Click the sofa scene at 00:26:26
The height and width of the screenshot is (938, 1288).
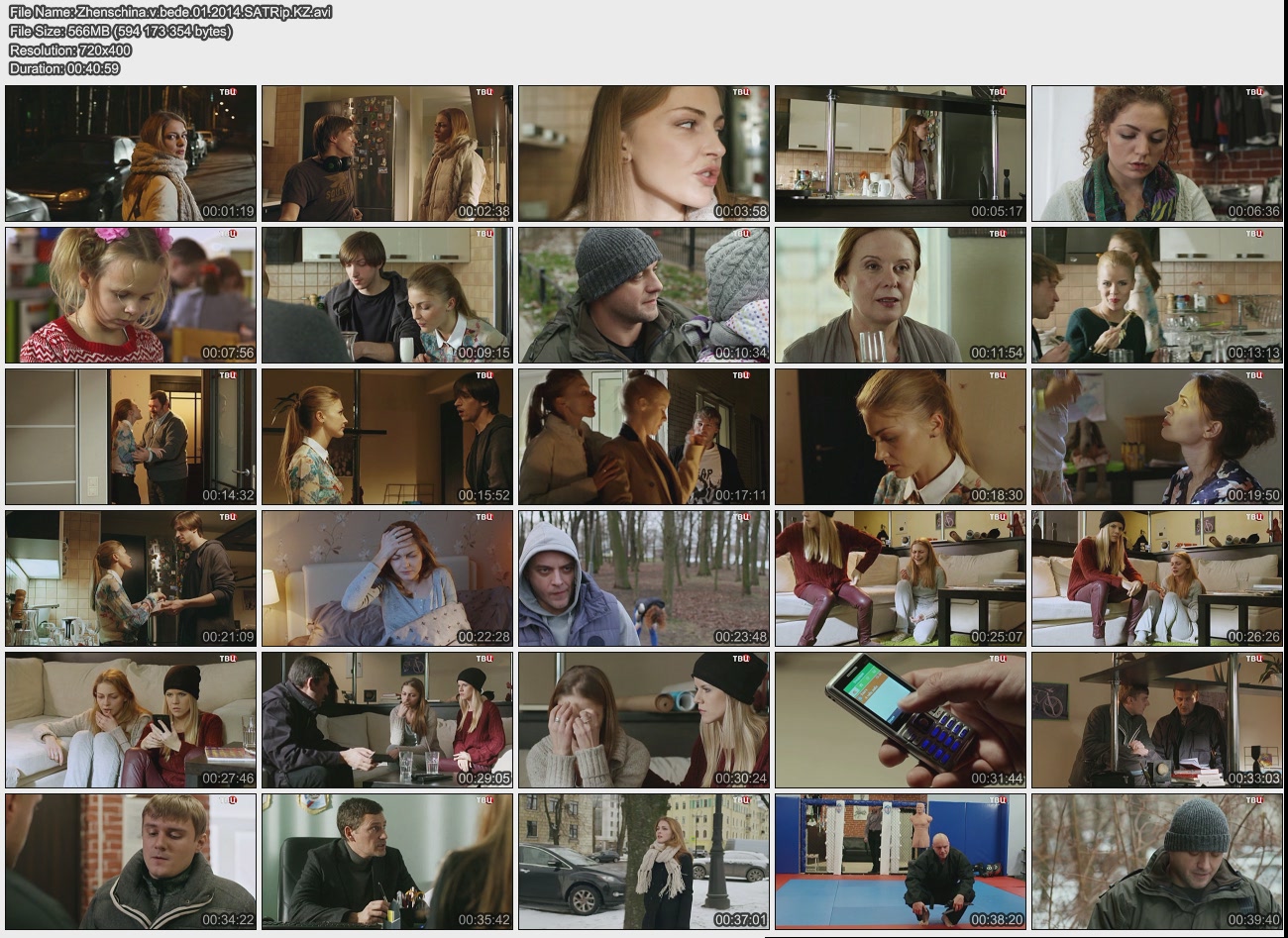[x=1156, y=578]
